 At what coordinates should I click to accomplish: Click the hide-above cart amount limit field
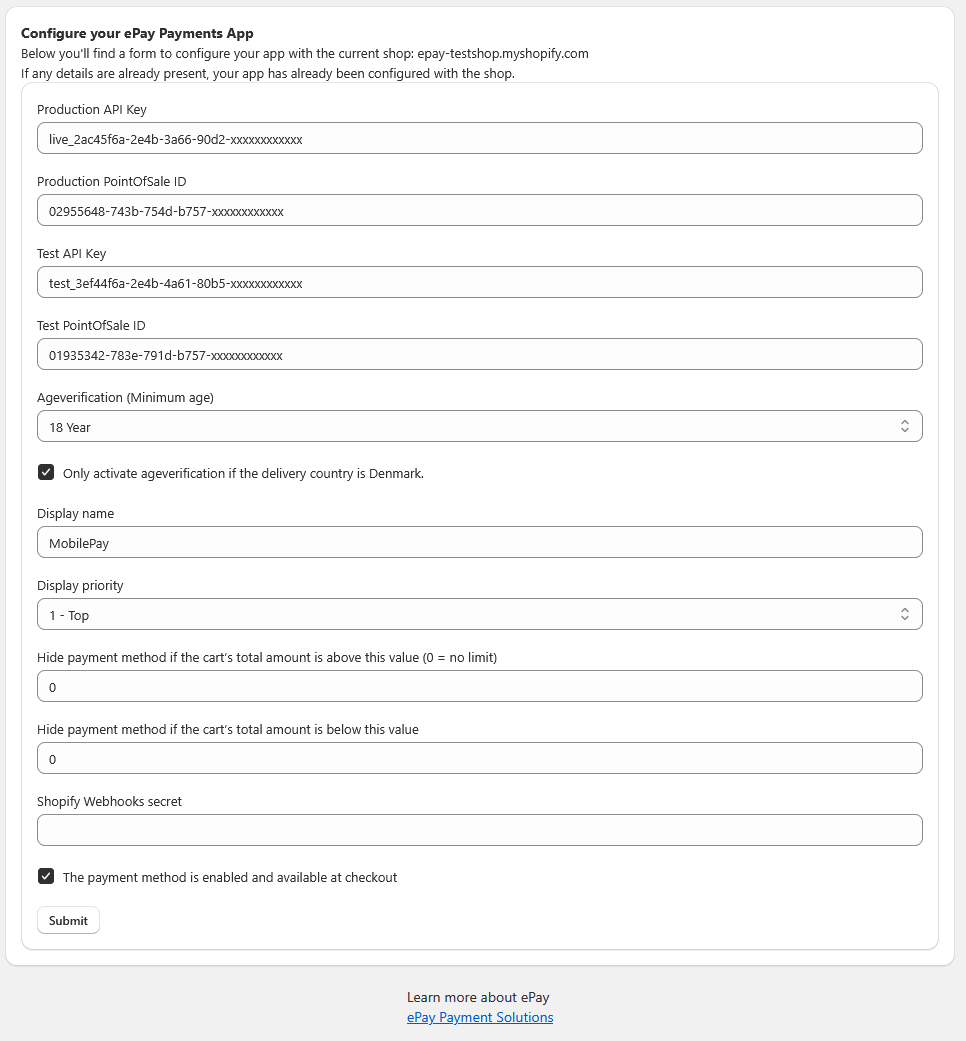click(480, 686)
